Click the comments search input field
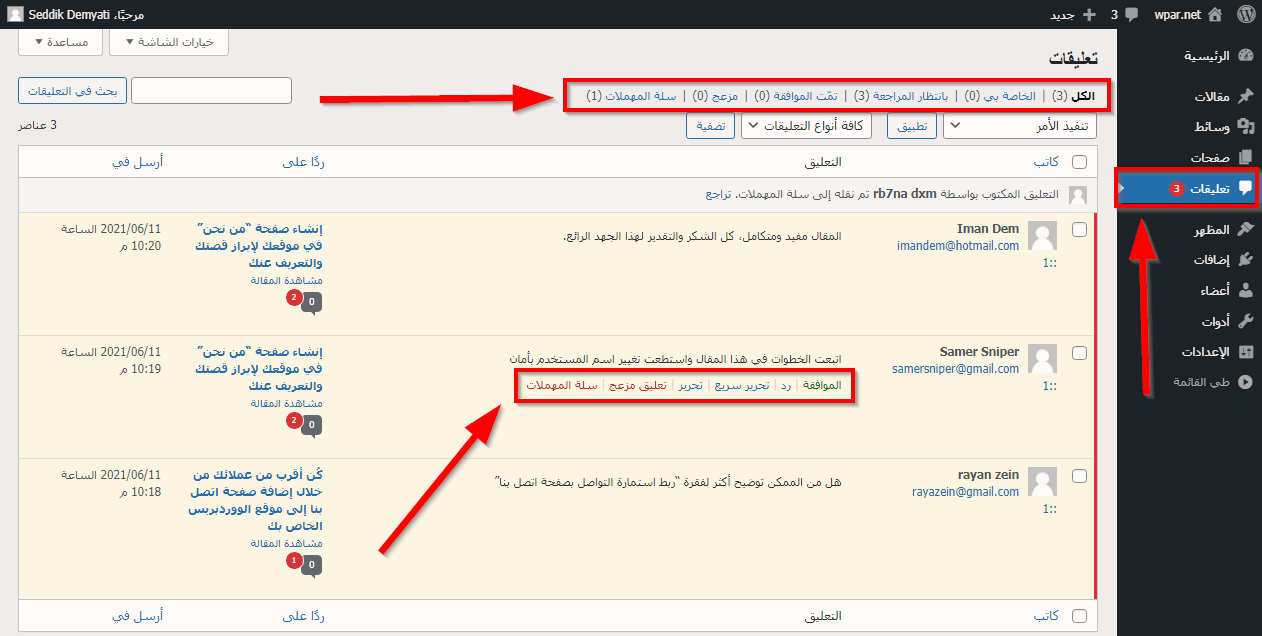The height and width of the screenshot is (636, 1262). coord(211,91)
